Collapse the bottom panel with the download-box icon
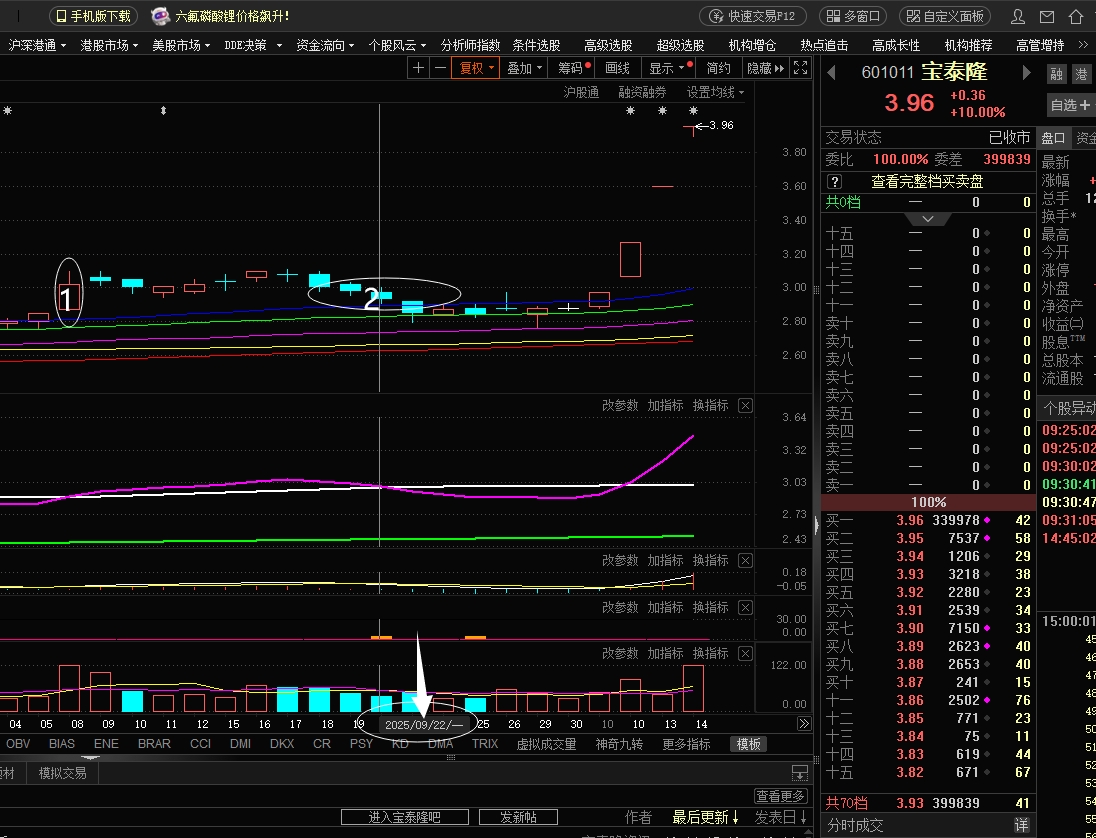The width and height of the screenshot is (1096, 838). click(x=800, y=773)
